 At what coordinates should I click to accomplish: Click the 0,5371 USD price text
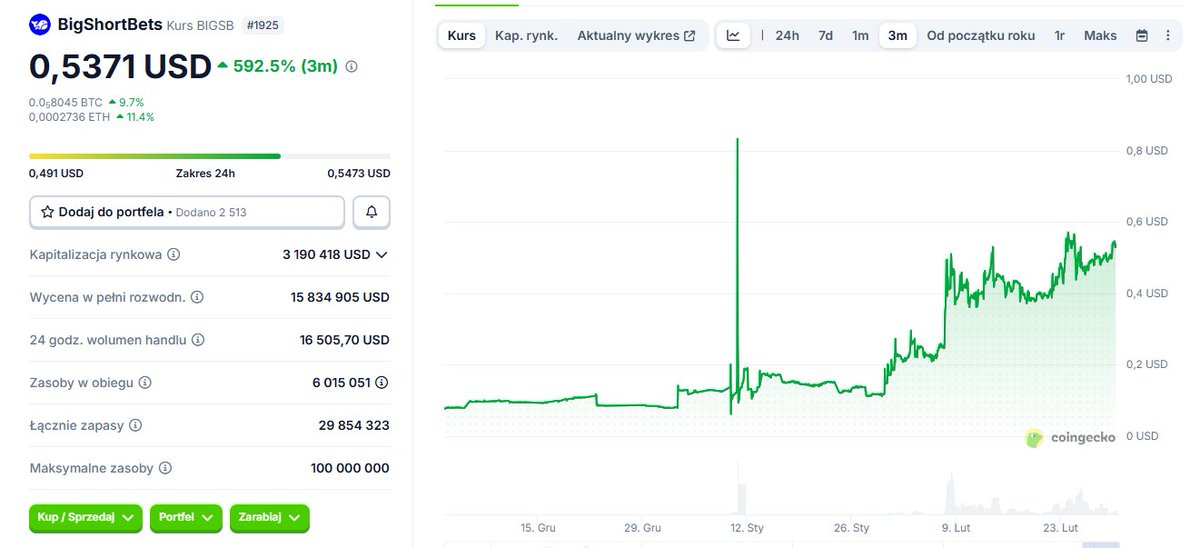pos(120,66)
